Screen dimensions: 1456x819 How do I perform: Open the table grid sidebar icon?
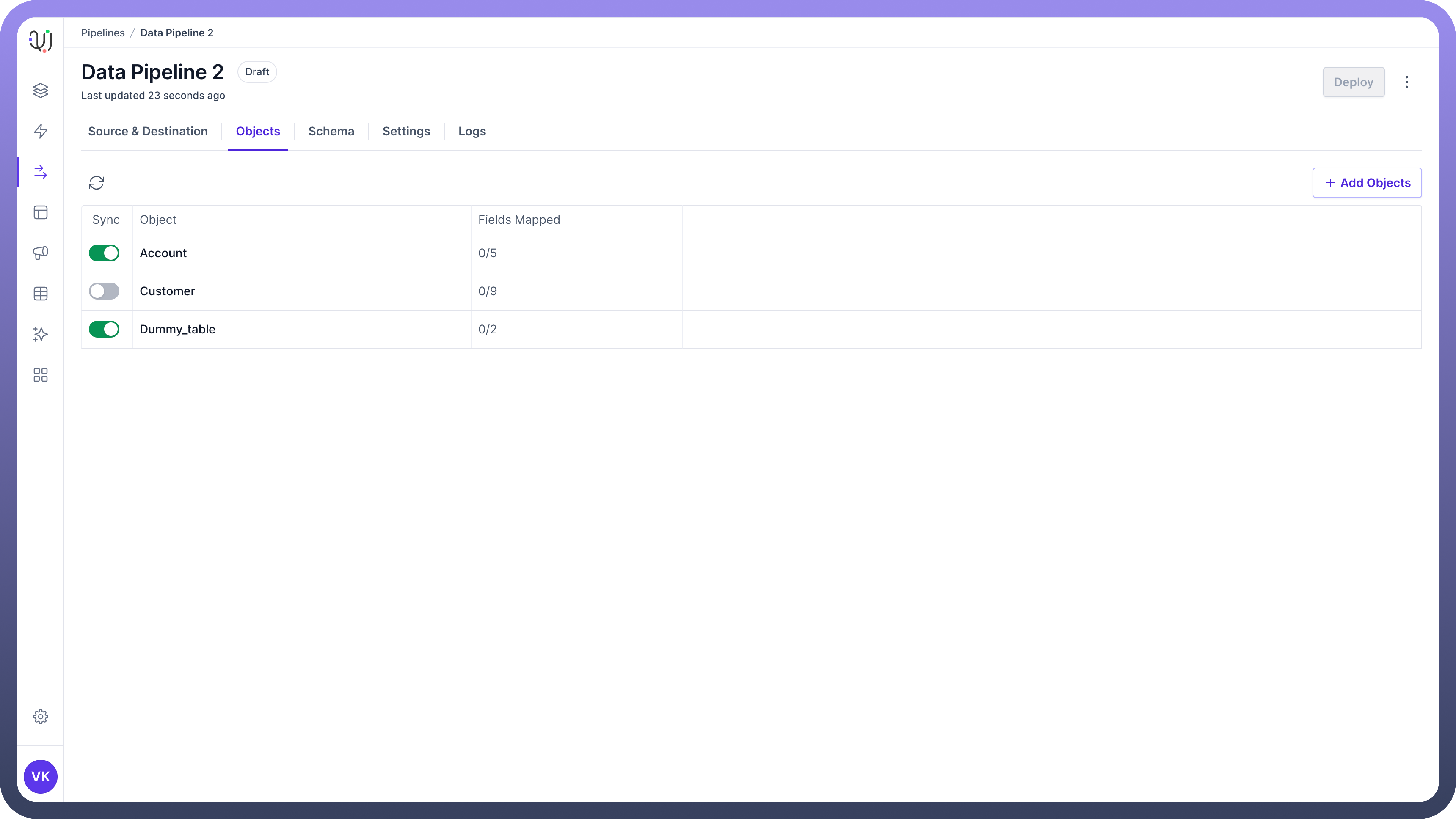tap(40, 294)
